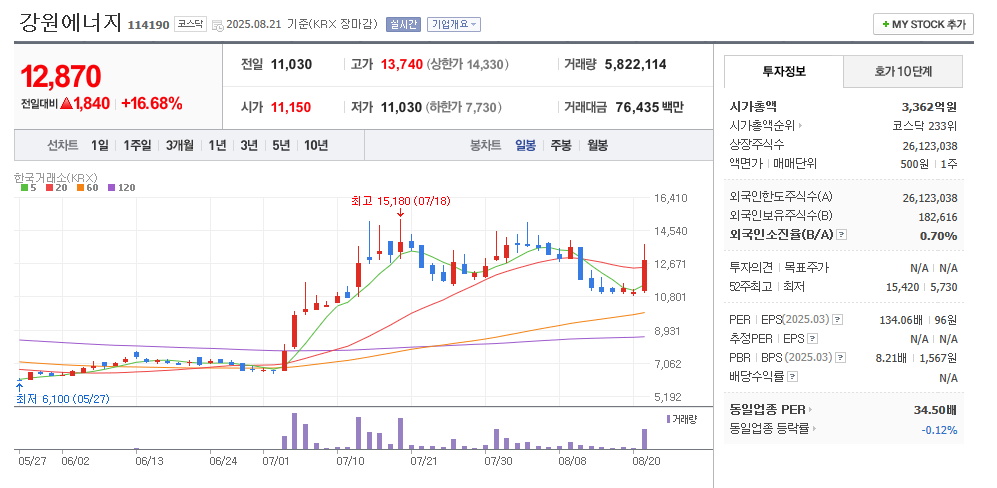Click the 거래량 value 5,822,114
The image size is (997, 488).
[x=636, y=64]
